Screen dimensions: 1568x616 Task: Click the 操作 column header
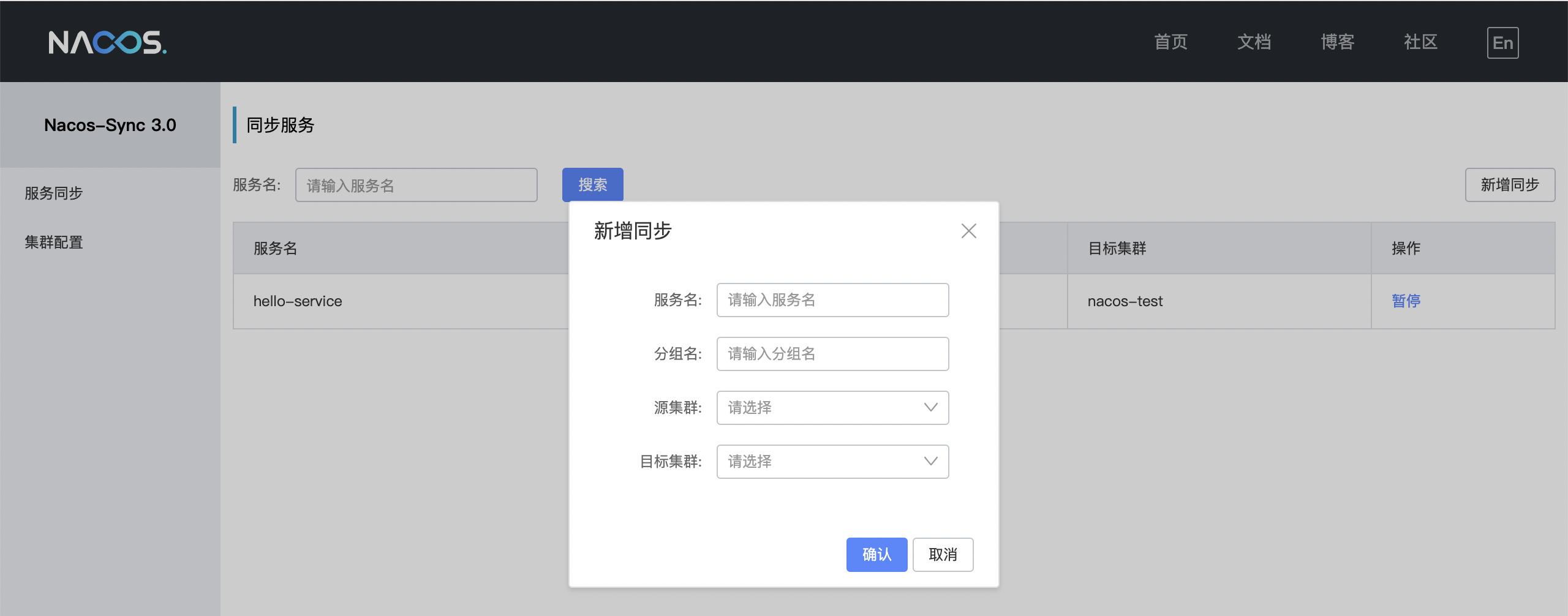[x=1463, y=248]
